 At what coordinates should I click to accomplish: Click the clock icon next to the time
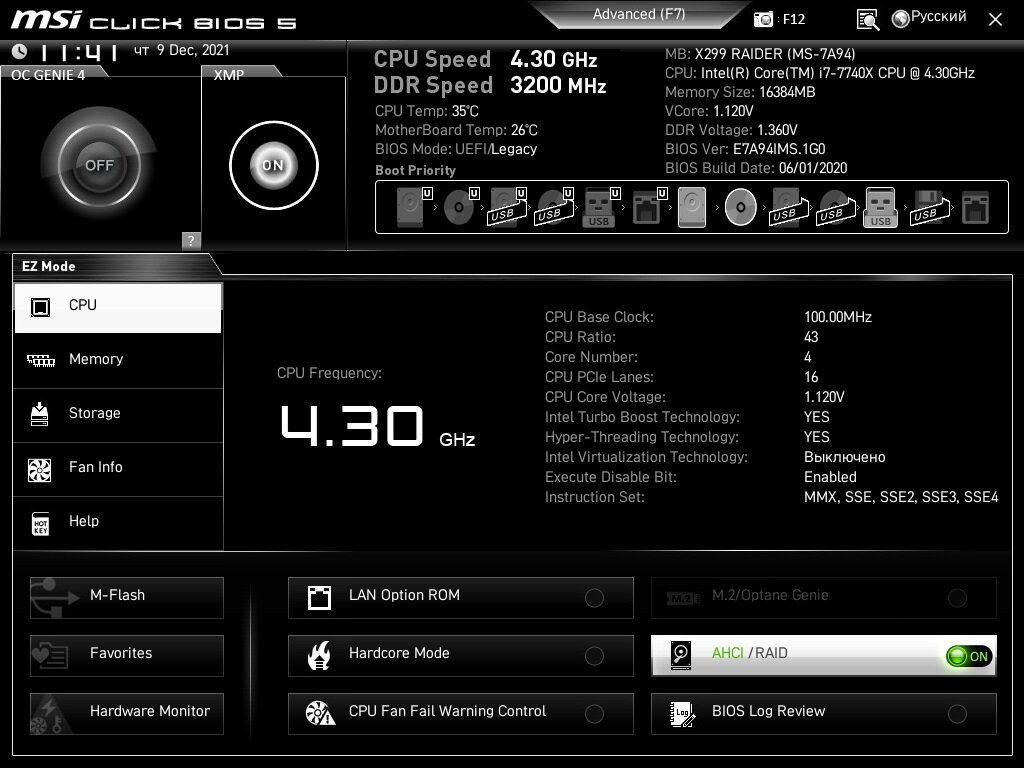[x=20, y=51]
